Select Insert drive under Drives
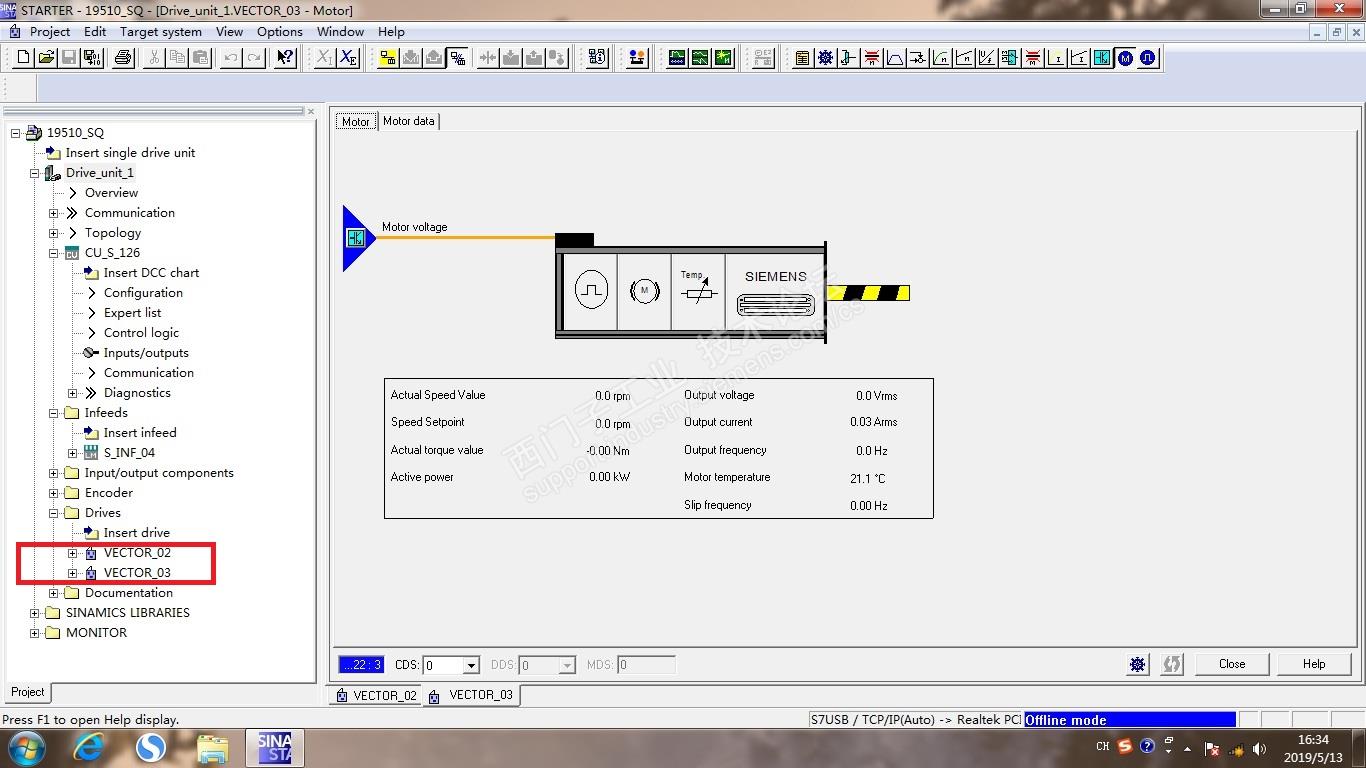This screenshot has height=768, width=1366. [137, 533]
